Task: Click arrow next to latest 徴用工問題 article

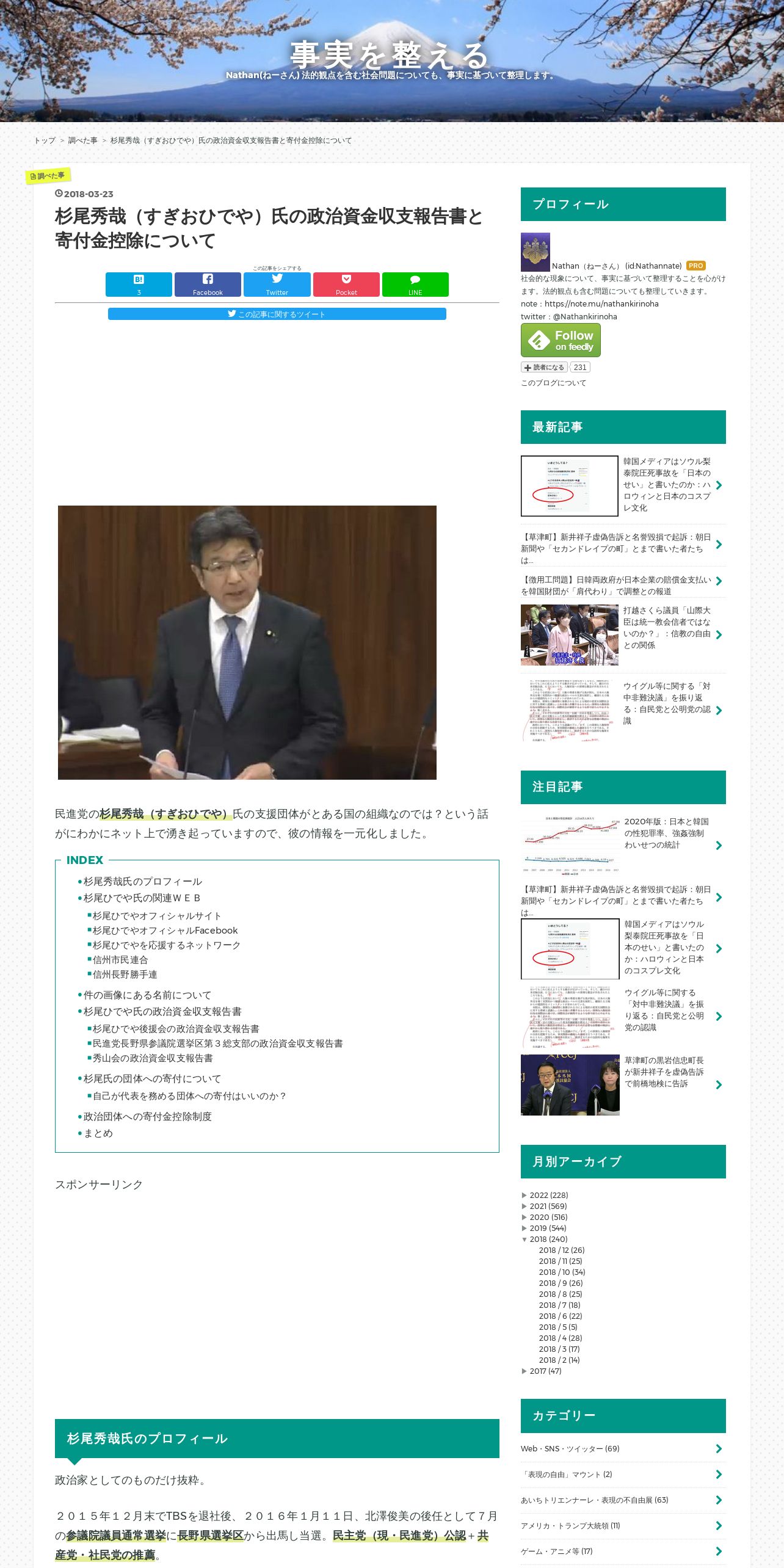Action: click(x=719, y=581)
